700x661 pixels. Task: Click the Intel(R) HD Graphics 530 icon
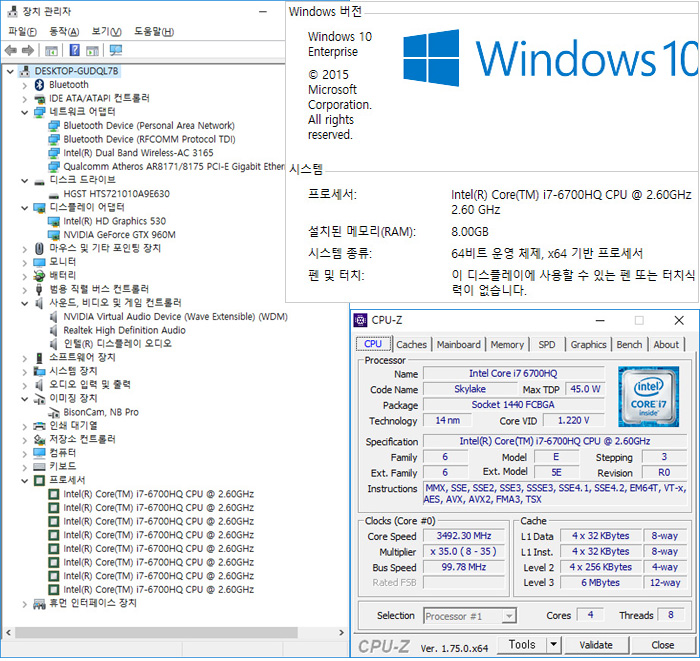point(54,221)
